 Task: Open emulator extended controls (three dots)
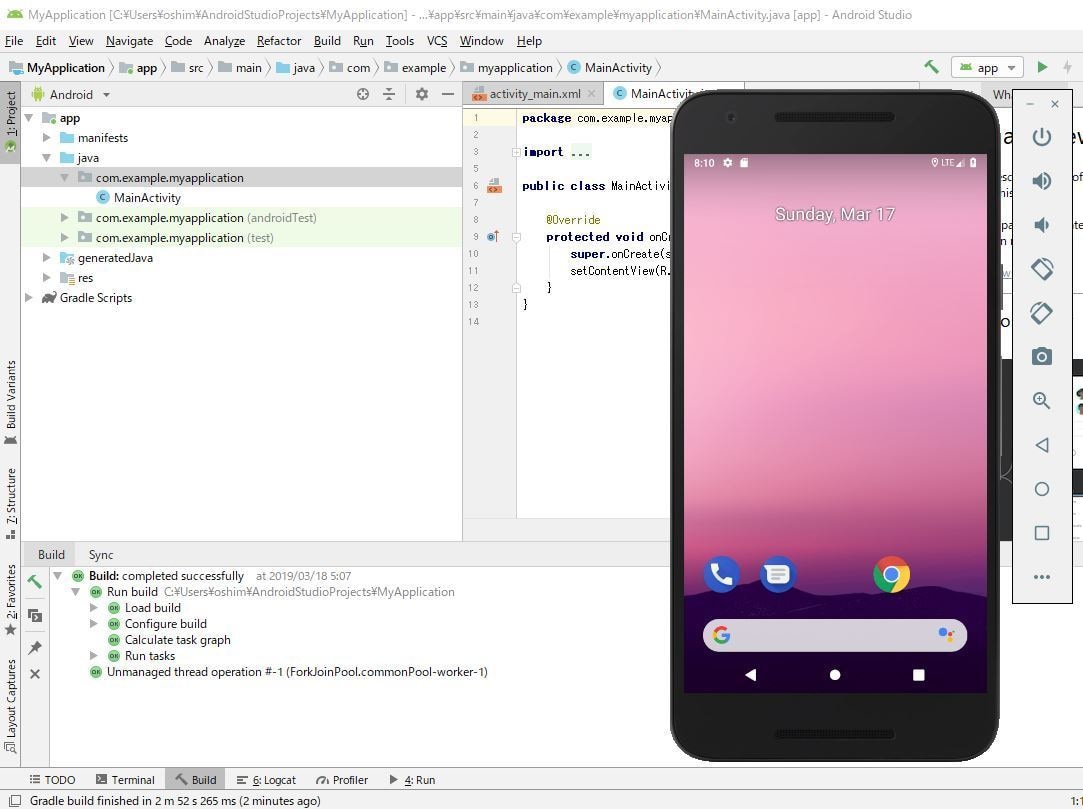click(x=1042, y=577)
